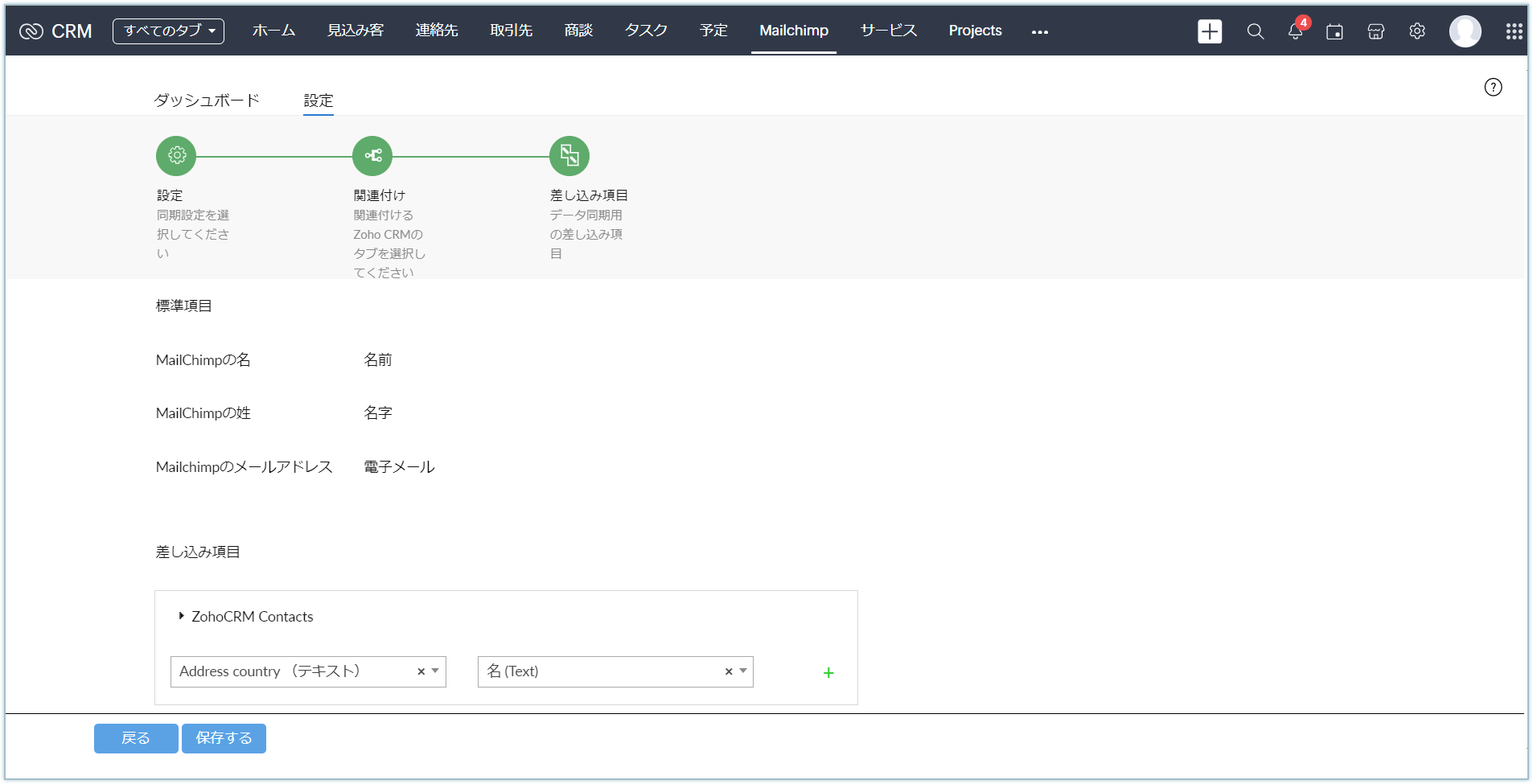The height and width of the screenshot is (784, 1533).
Task: Open the quick create plus icon
Action: click(x=1210, y=31)
